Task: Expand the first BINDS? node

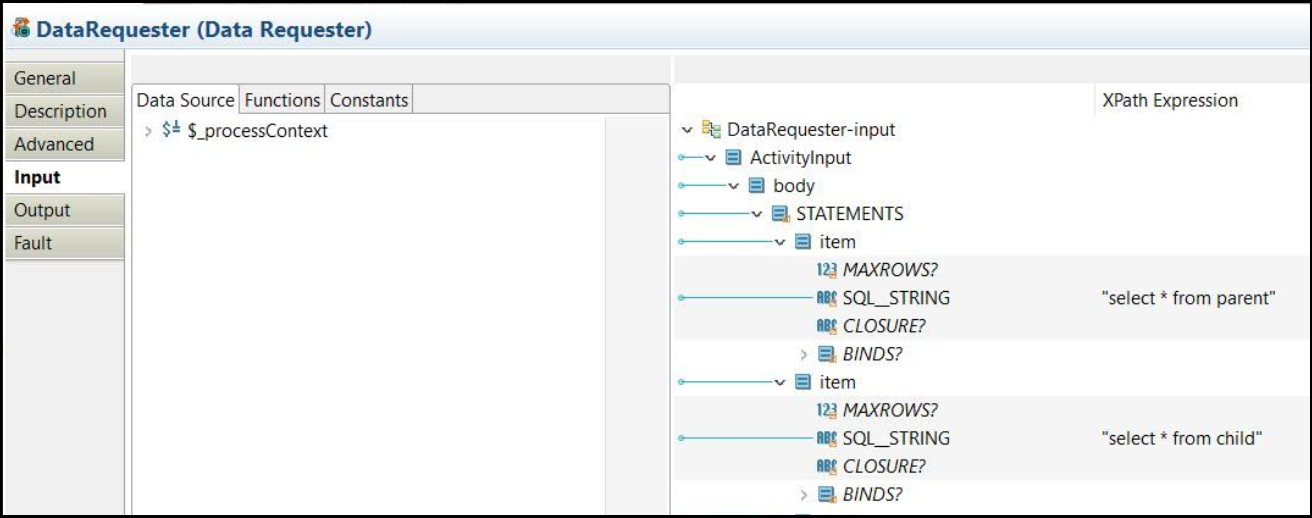Action: pos(804,354)
